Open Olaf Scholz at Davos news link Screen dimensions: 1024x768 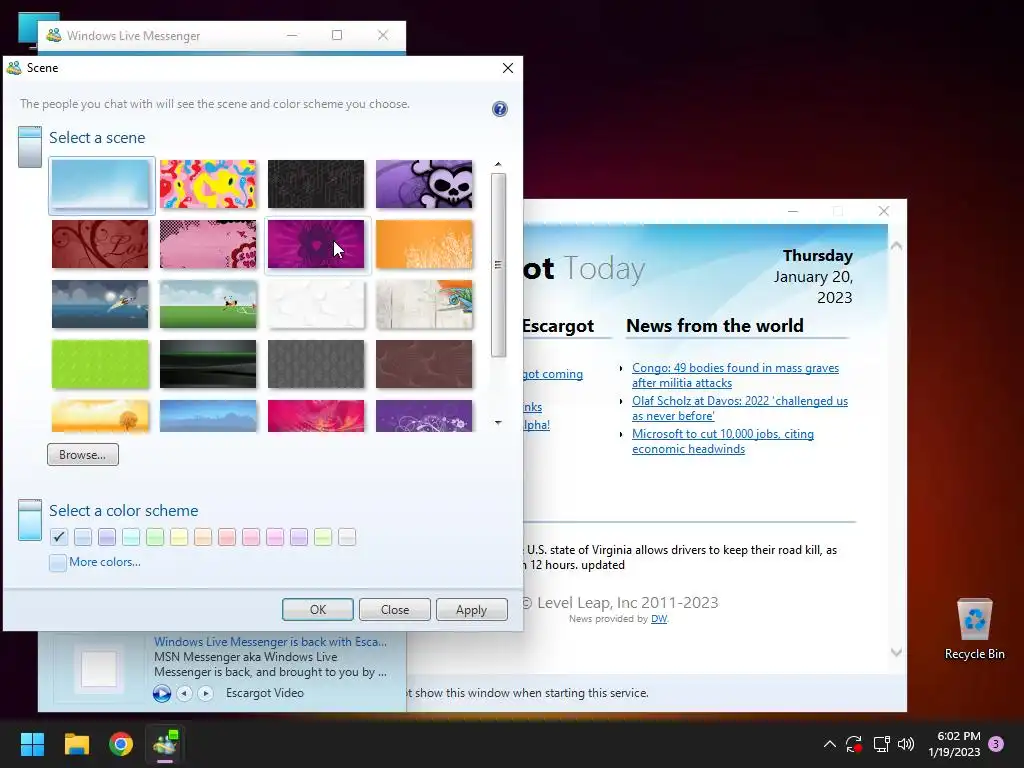(740, 408)
